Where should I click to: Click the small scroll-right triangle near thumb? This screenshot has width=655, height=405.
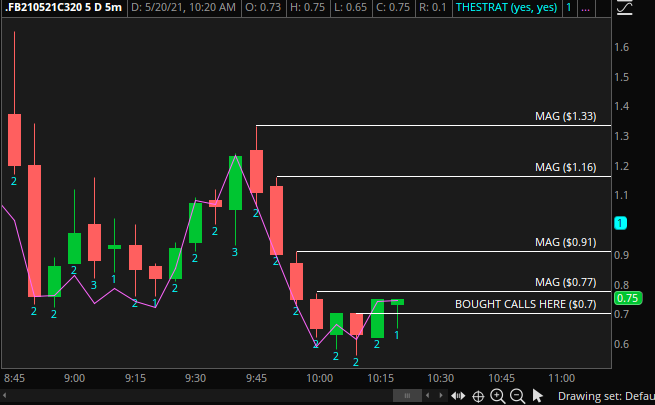click(441, 395)
